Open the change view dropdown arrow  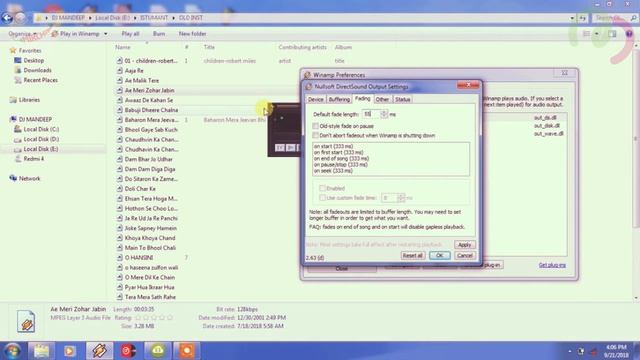597,33
